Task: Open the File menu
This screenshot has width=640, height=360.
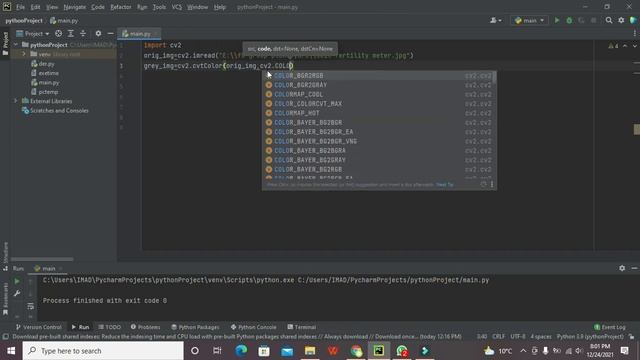Action: click(x=20, y=7)
